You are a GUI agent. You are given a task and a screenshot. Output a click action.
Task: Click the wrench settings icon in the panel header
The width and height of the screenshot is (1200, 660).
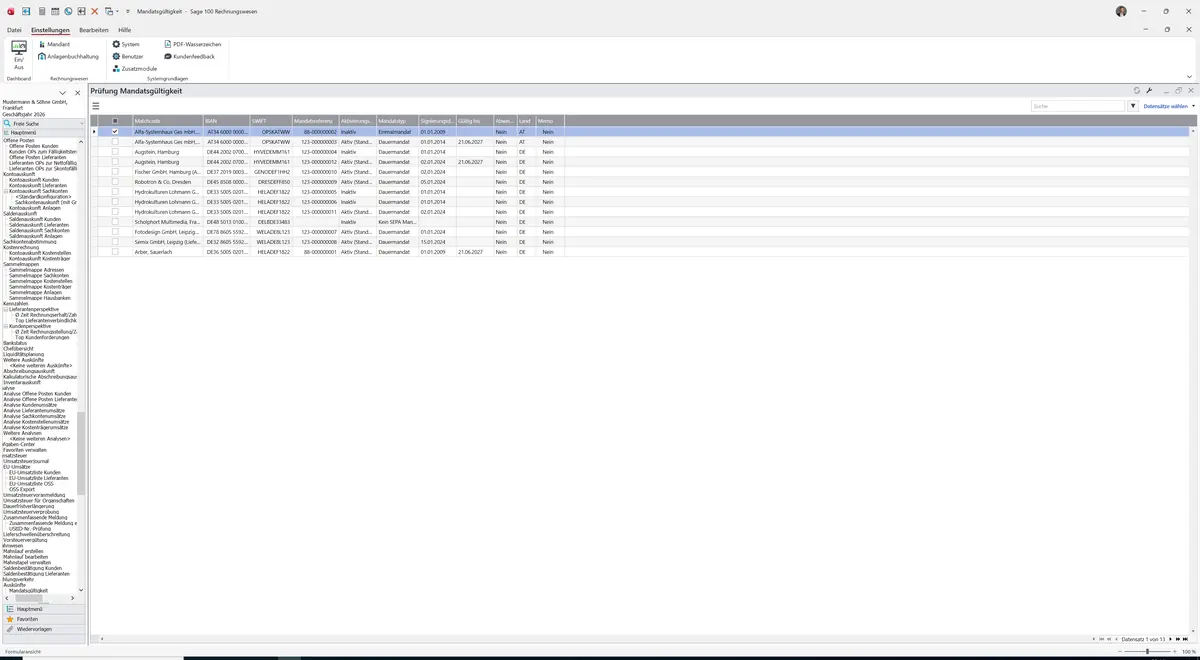(x=1150, y=90)
